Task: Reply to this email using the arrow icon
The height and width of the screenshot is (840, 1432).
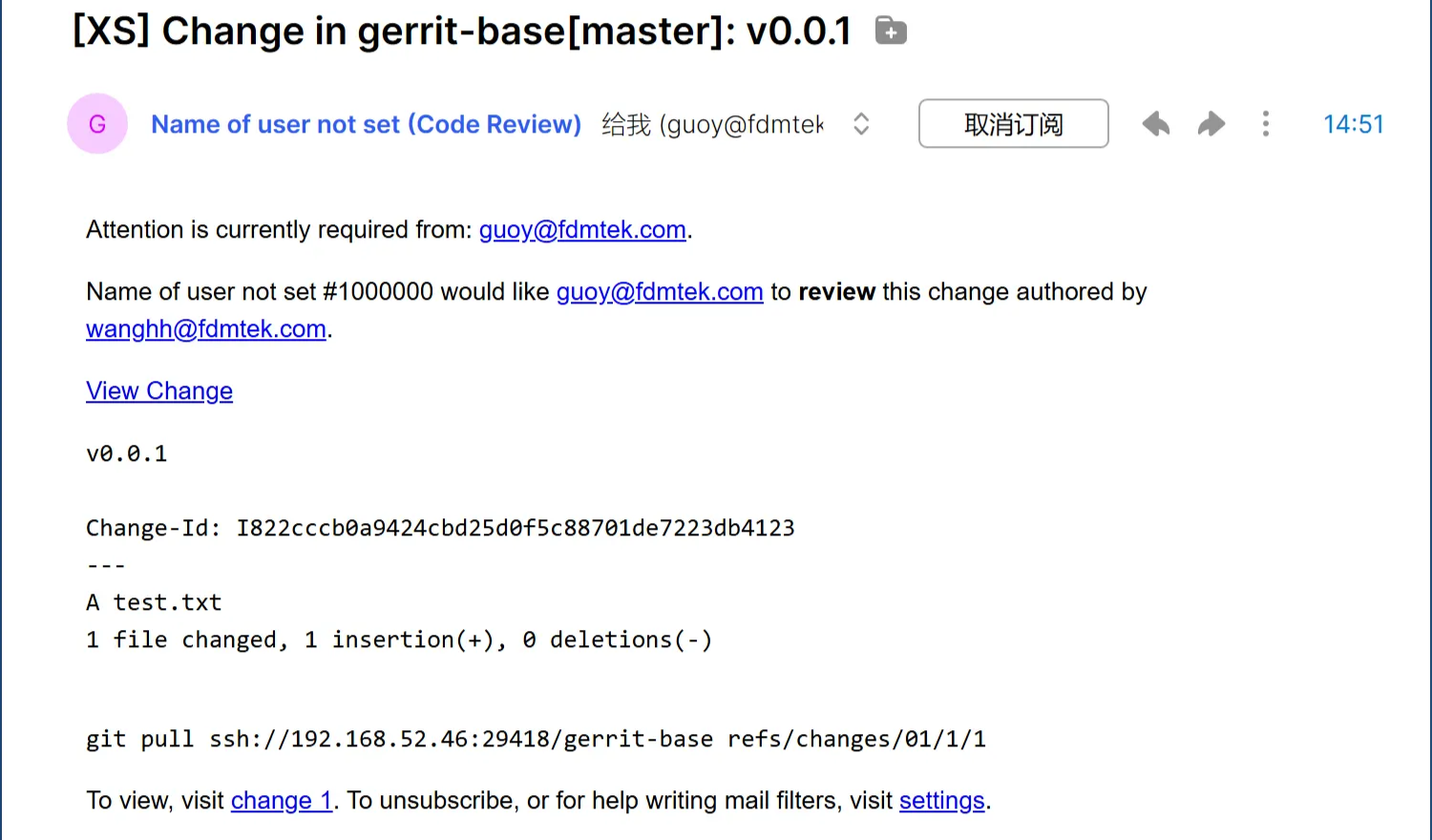Action: 1156,124
